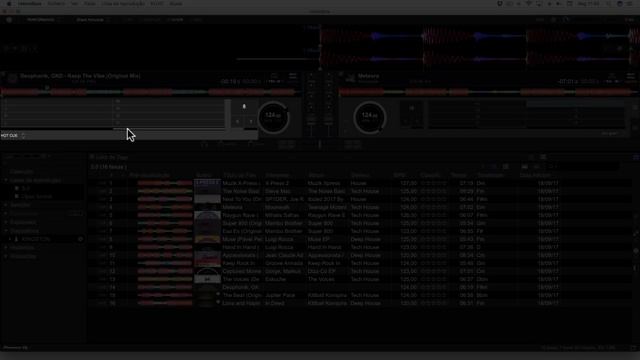The width and height of the screenshot is (640, 360).
Task: Sort by the Intérprete column header
Action: (278, 175)
